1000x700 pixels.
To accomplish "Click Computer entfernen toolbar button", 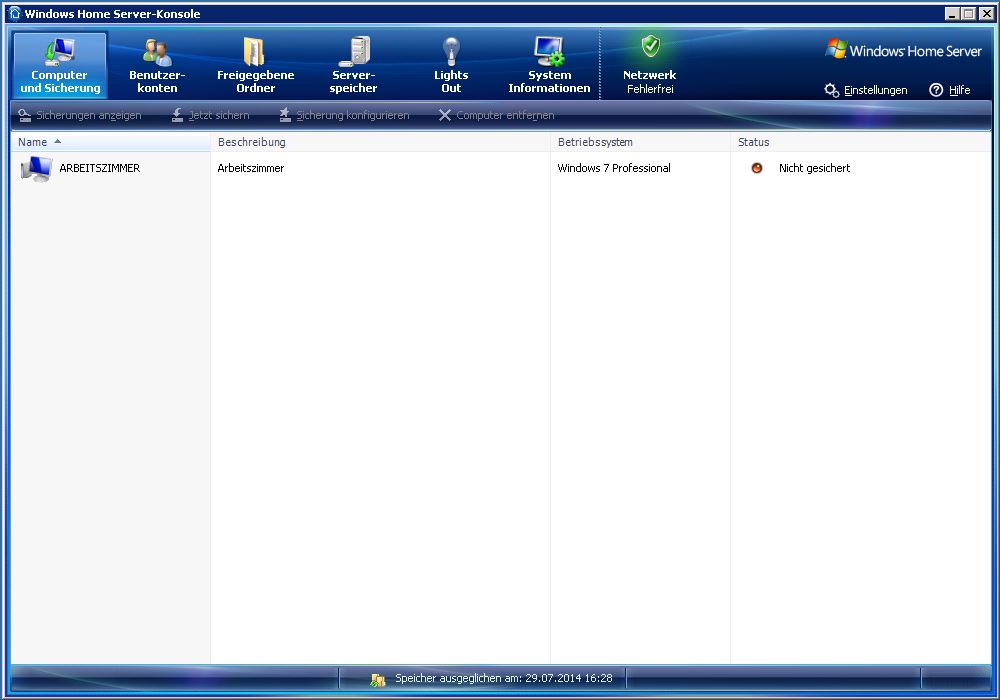I will (x=497, y=115).
